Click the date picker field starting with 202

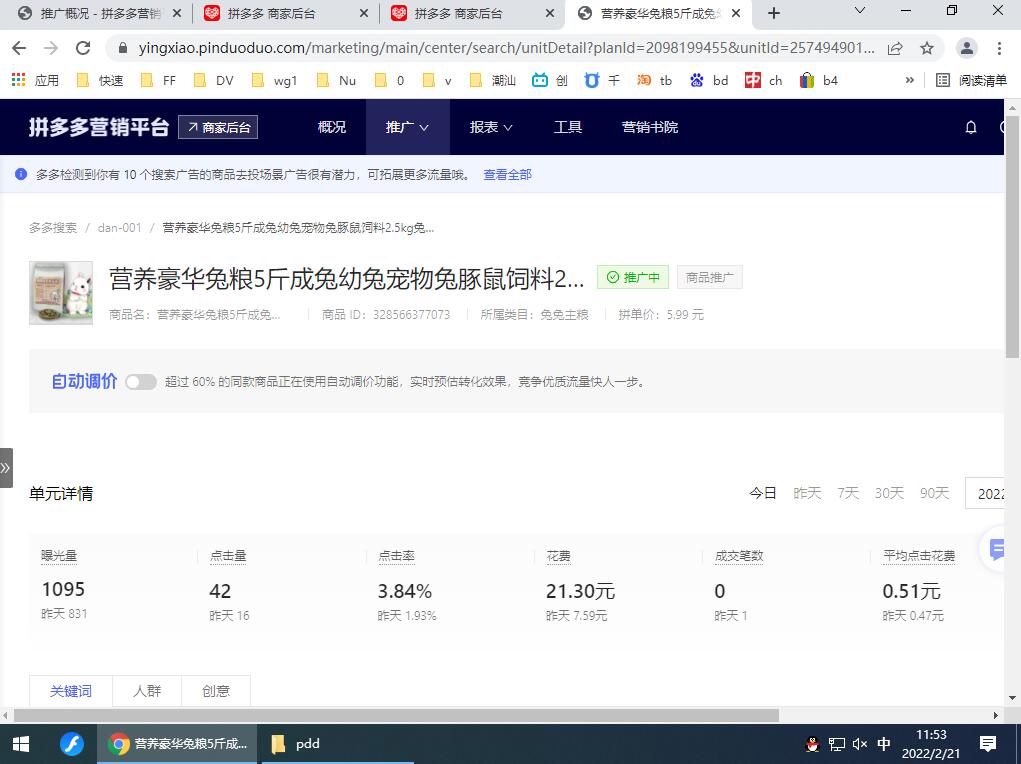coord(985,494)
